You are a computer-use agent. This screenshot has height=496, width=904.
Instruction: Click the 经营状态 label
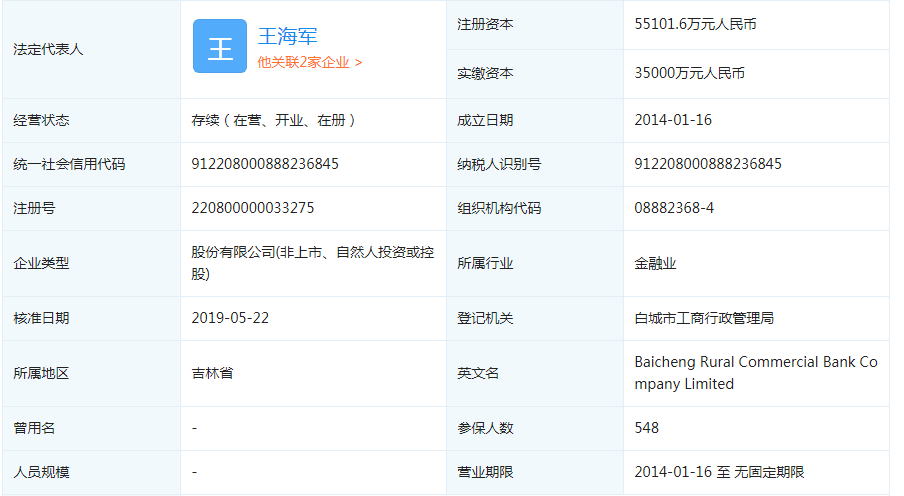(41, 120)
